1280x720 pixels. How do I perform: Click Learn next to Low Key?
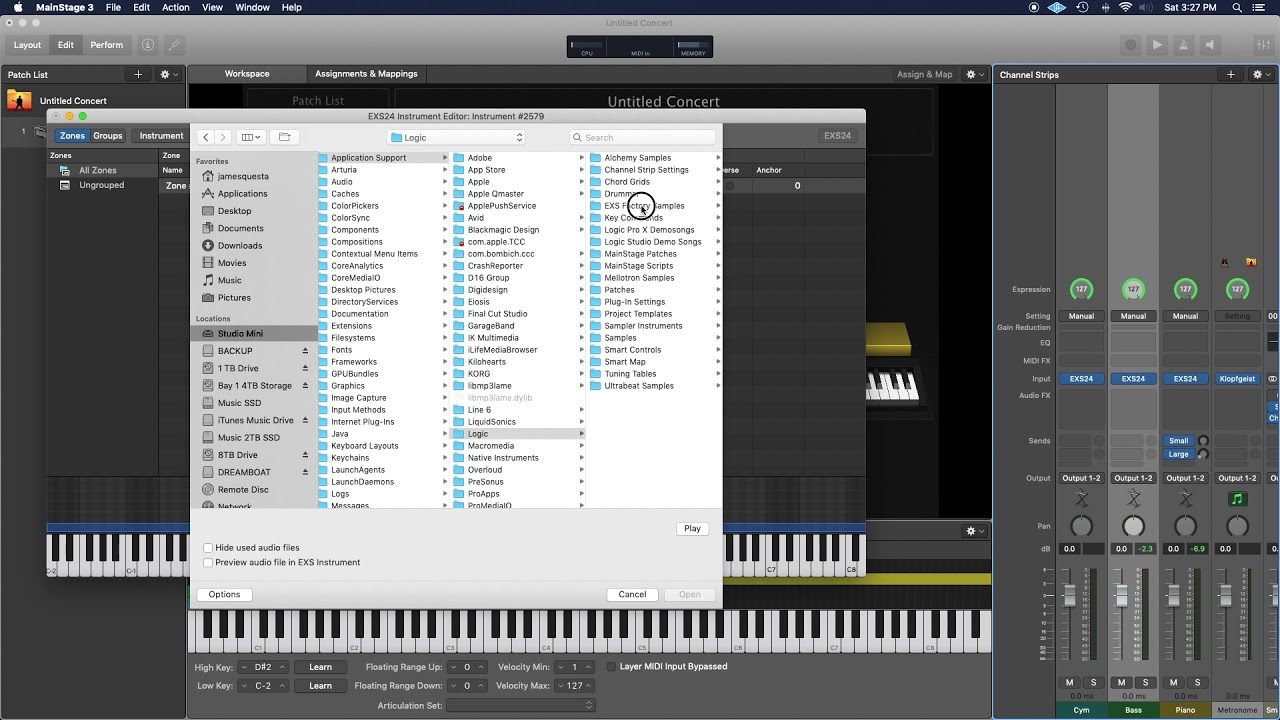(x=320, y=686)
